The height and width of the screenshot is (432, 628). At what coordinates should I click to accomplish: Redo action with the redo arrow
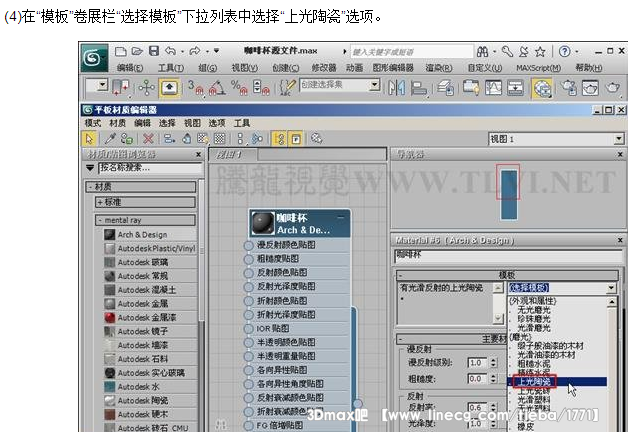tap(195, 51)
